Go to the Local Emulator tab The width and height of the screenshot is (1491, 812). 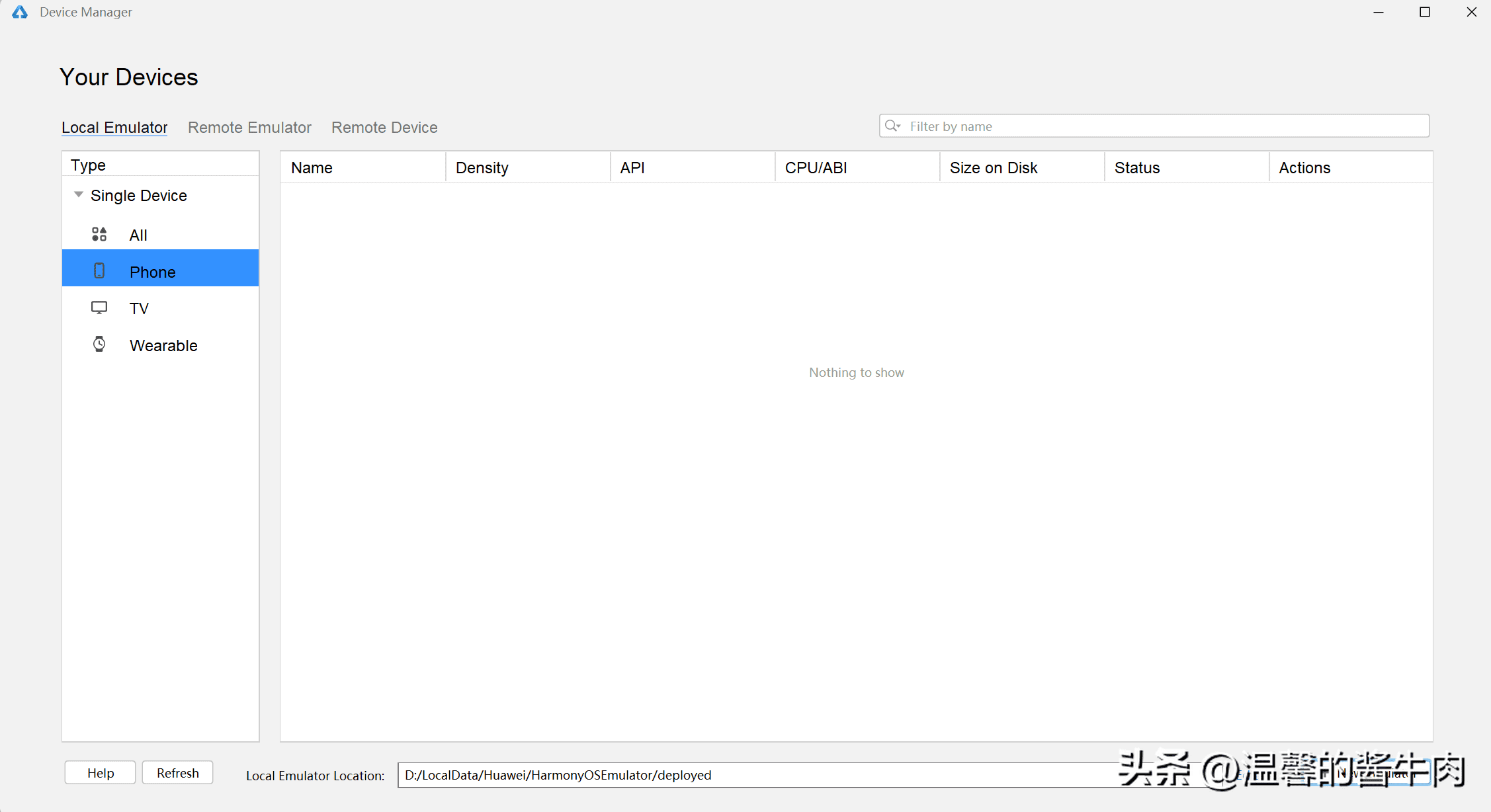pyautogui.click(x=114, y=128)
